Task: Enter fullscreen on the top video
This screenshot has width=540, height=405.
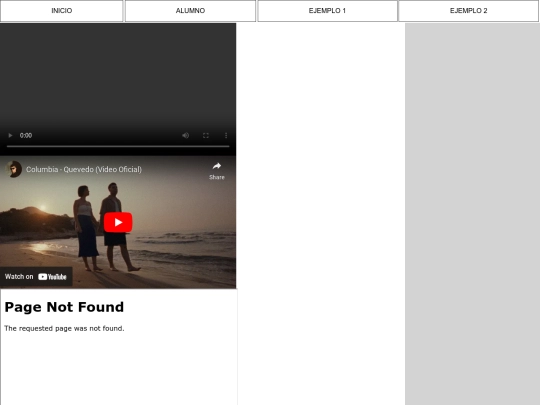Action: point(206,136)
